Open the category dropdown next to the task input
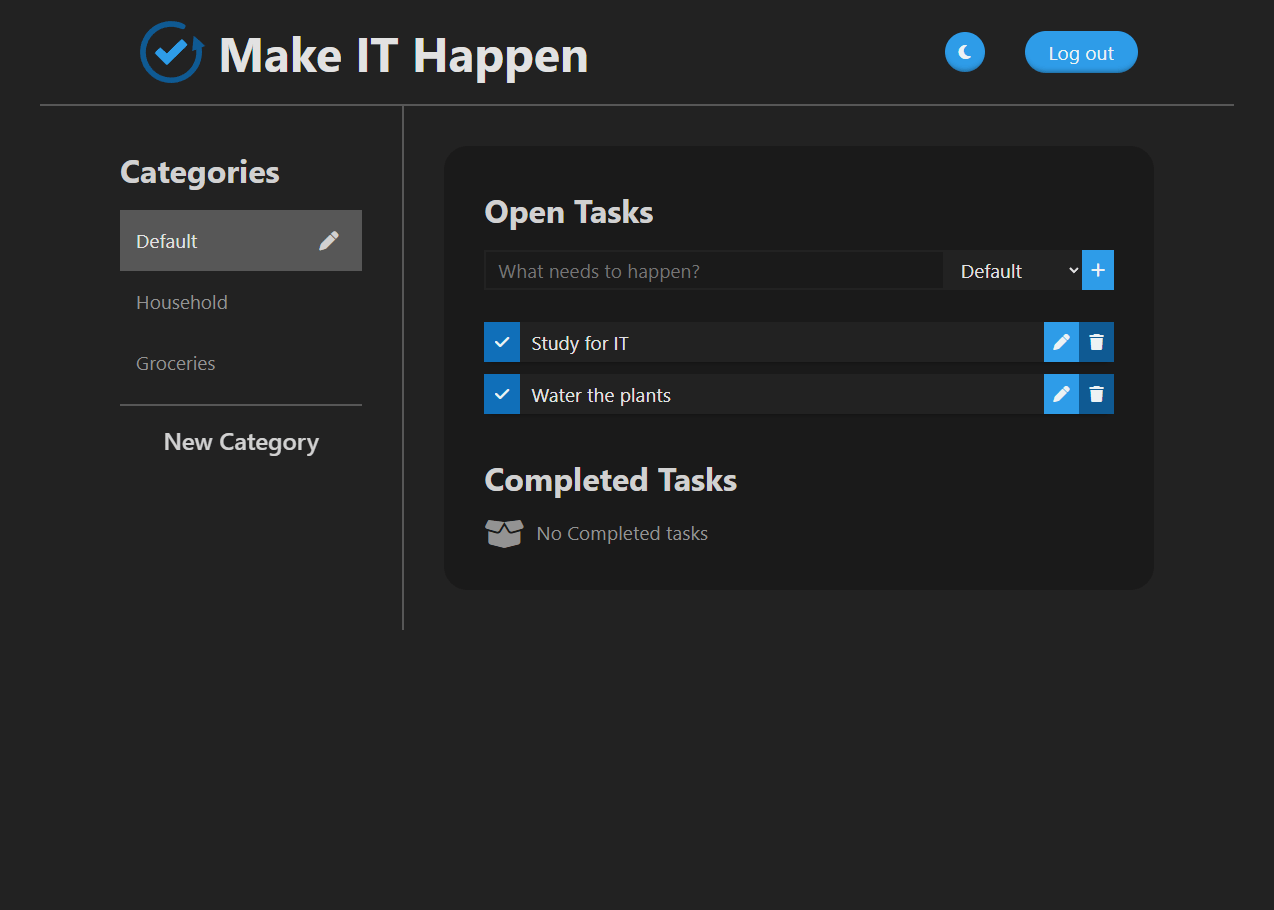1274x910 pixels. (1013, 270)
